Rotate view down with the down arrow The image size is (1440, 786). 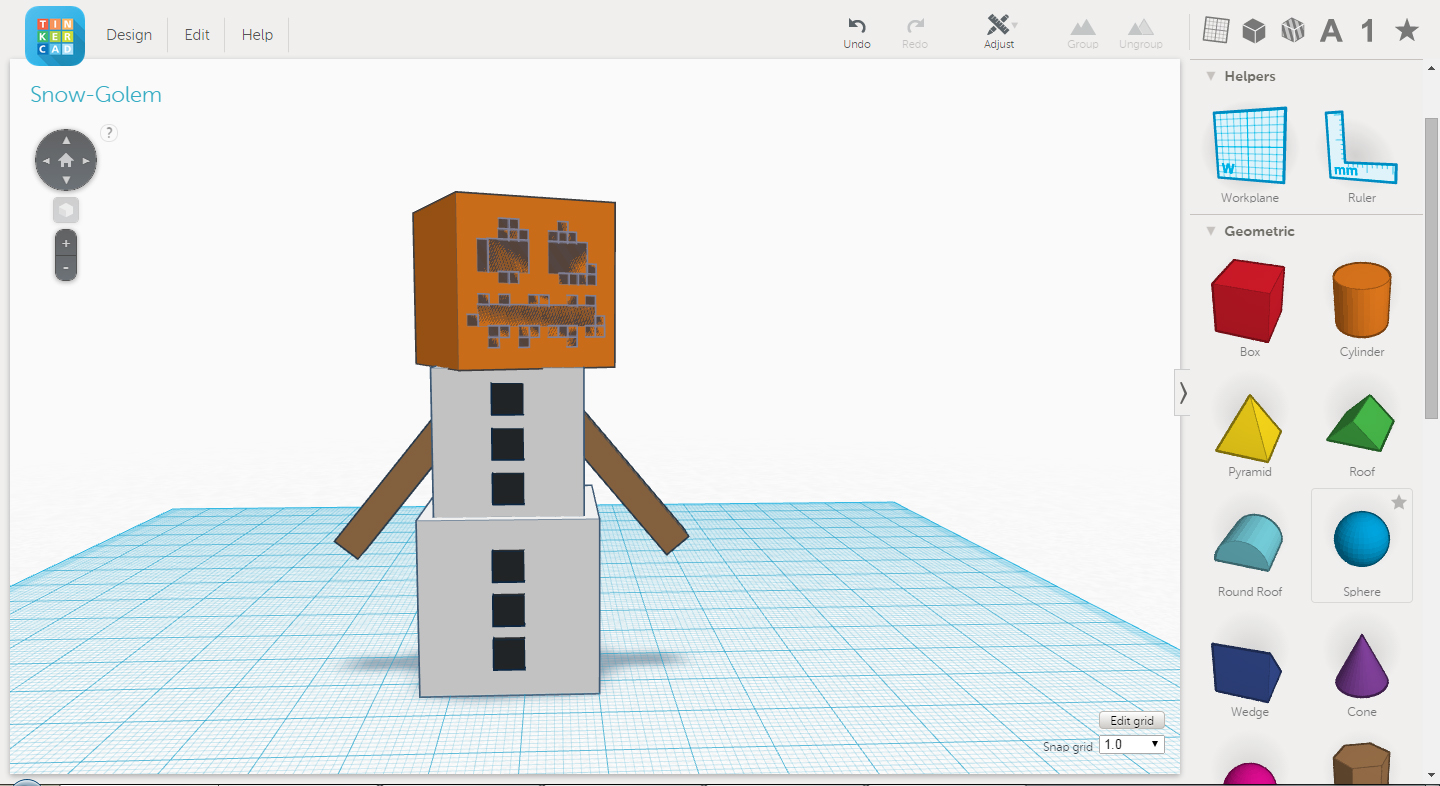[66, 181]
